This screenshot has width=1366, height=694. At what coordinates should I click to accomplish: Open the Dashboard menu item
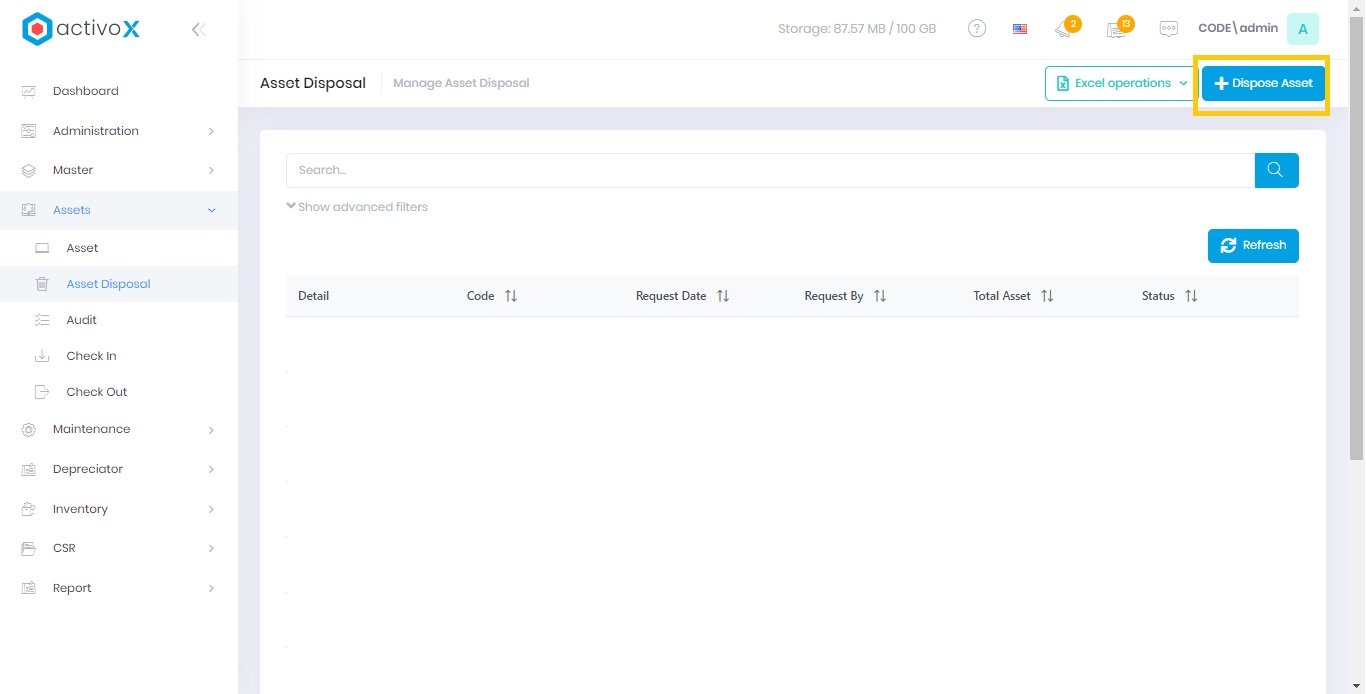point(85,91)
